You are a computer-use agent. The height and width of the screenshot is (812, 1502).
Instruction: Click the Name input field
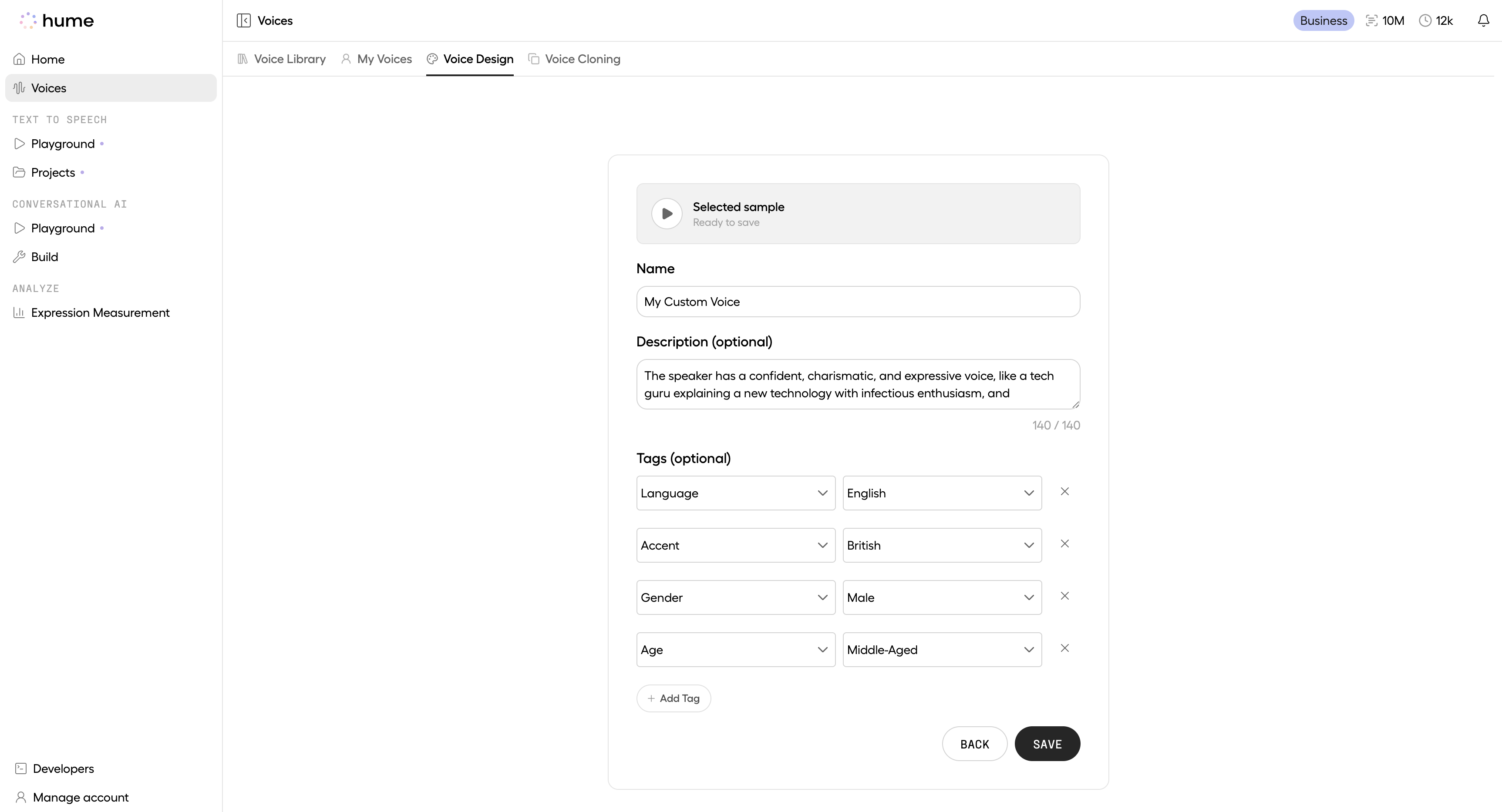[x=858, y=302]
